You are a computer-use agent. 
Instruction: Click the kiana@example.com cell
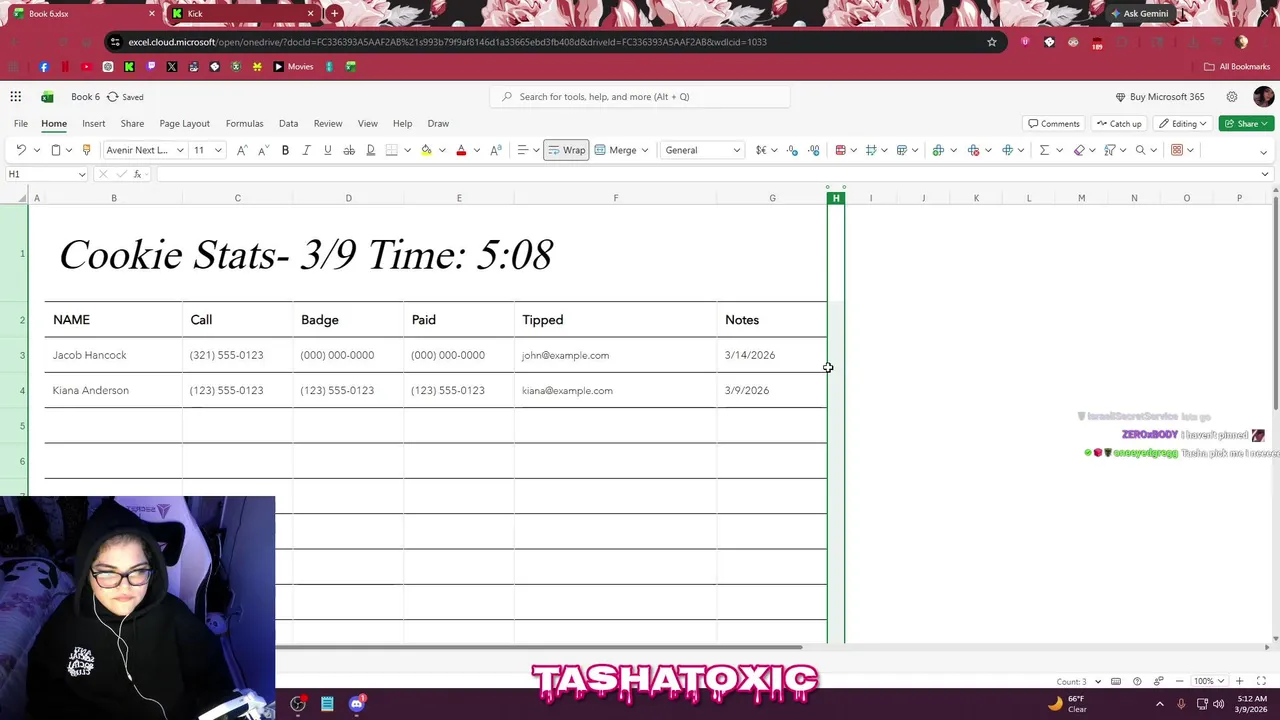click(615, 390)
